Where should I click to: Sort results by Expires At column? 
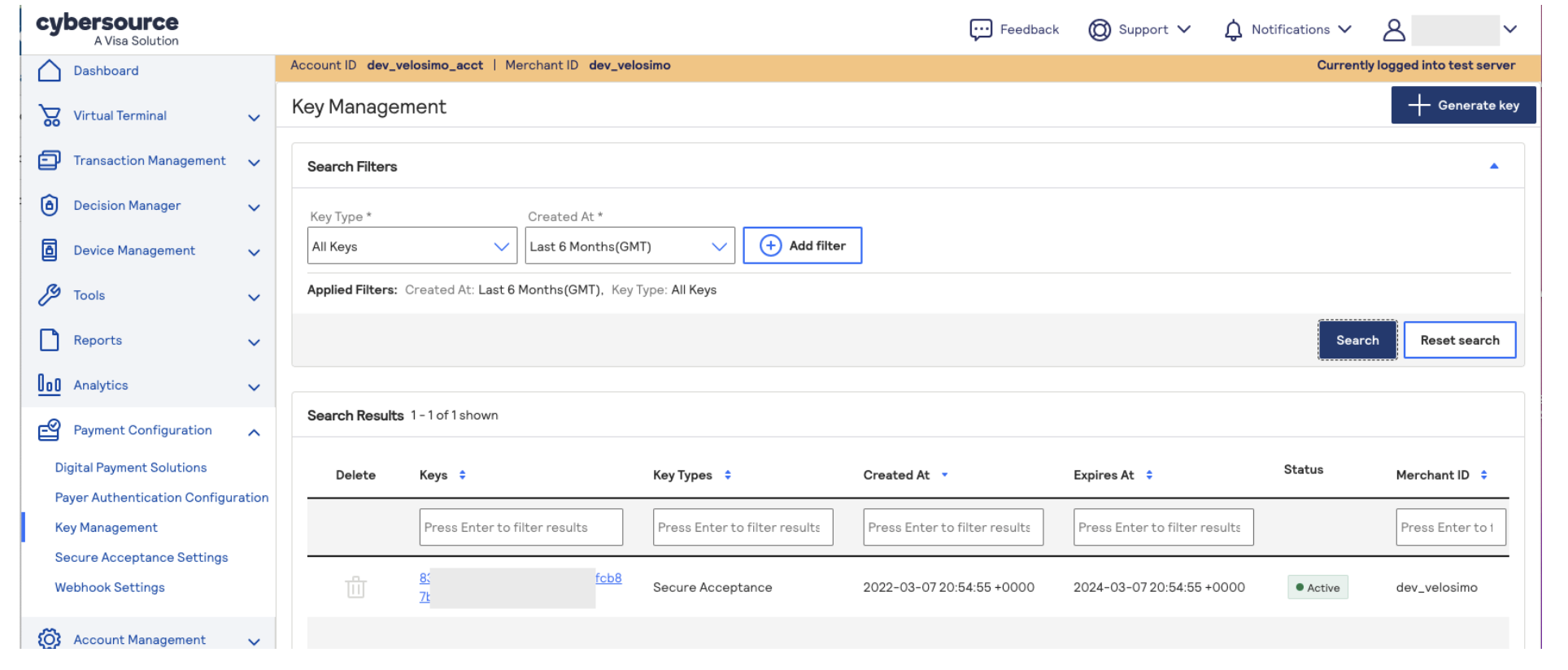1149,475
